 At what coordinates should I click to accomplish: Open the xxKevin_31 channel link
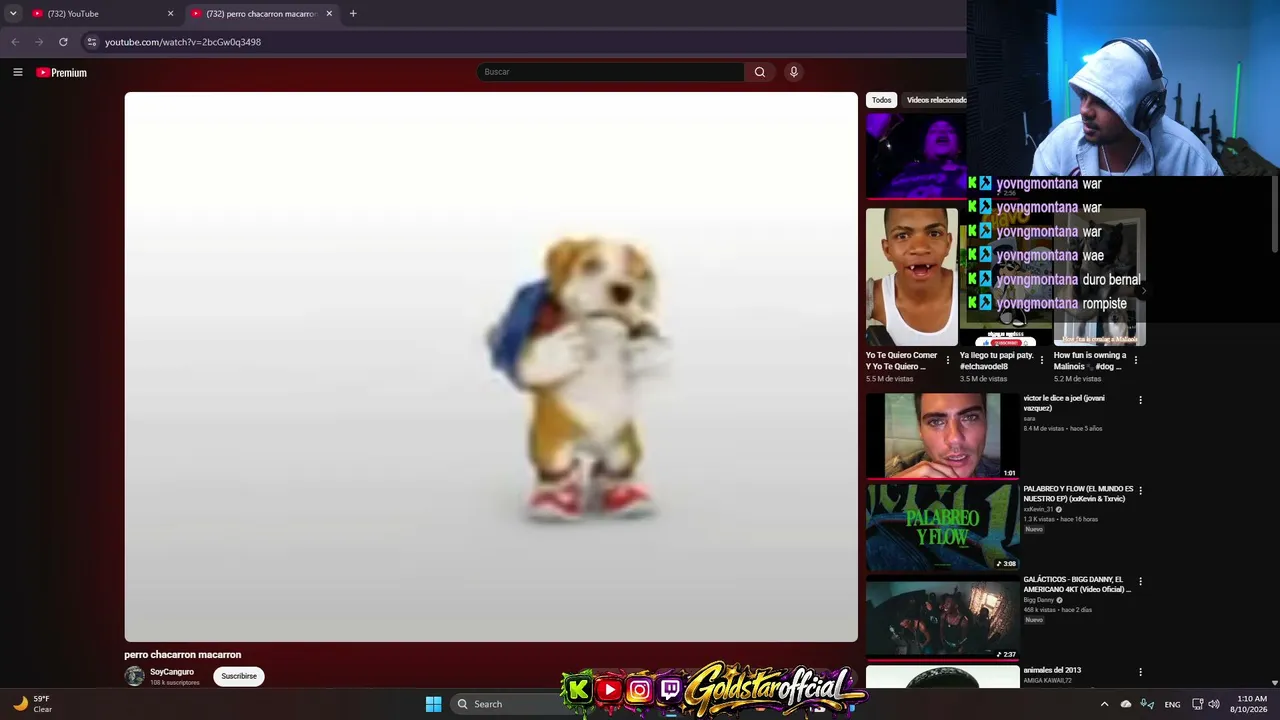[x=1039, y=509]
